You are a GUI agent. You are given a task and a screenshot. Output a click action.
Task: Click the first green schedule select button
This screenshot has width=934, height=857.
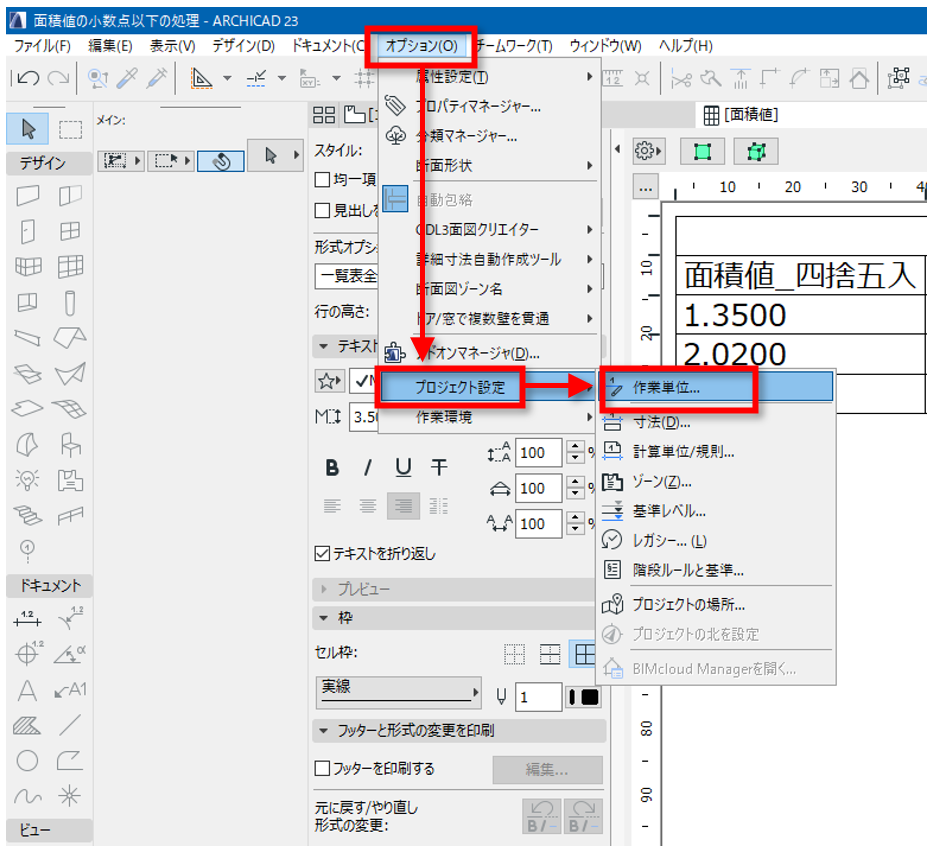(702, 151)
